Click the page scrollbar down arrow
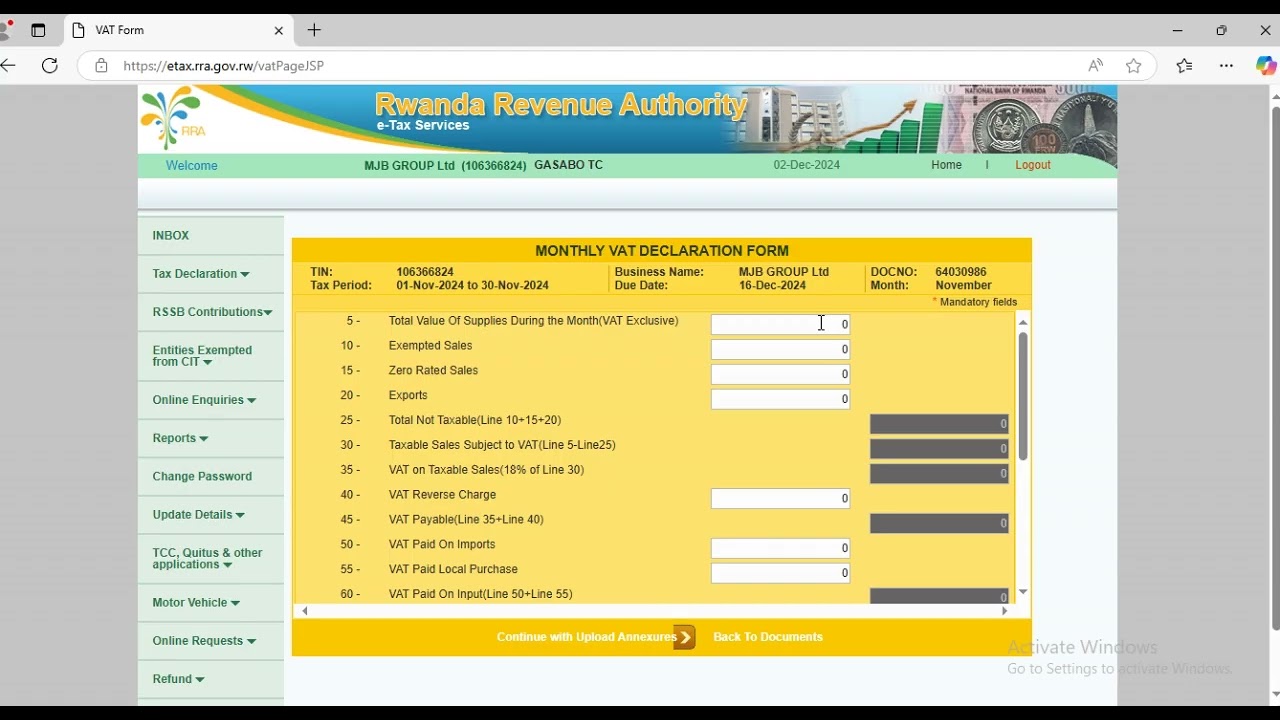 (x=1275, y=695)
